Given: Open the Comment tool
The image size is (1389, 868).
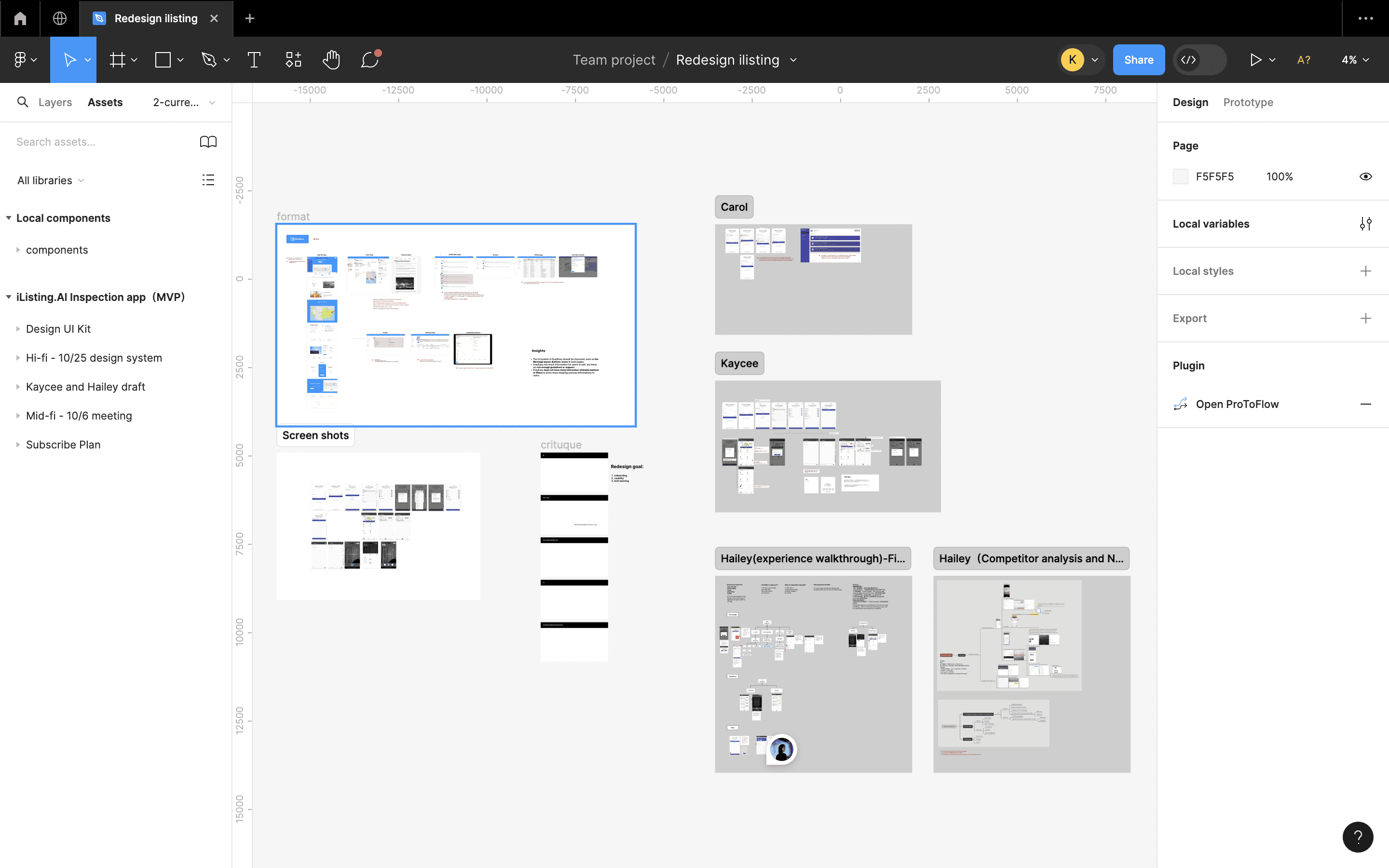Looking at the screenshot, I should click(x=369, y=60).
